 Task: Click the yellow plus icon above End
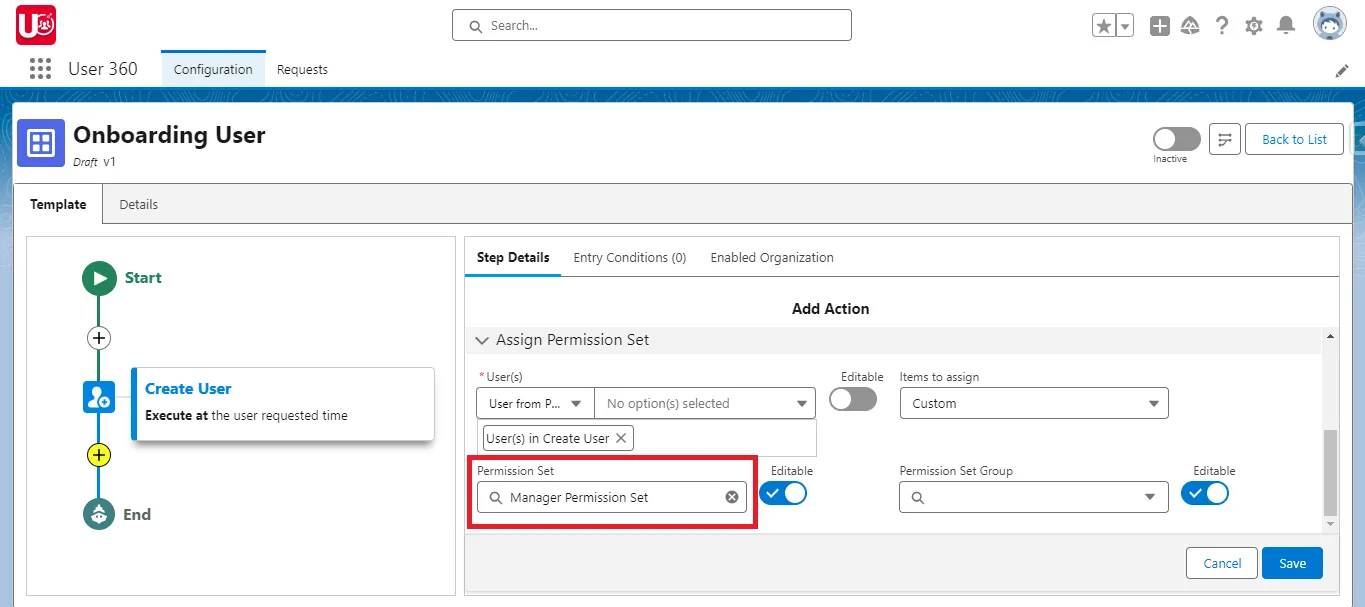[98, 455]
